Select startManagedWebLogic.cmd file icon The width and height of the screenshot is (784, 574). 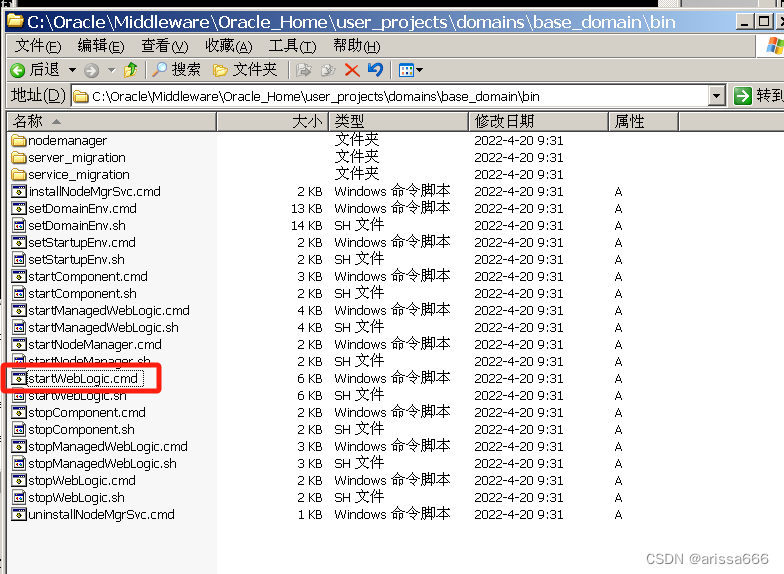[x=18, y=310]
